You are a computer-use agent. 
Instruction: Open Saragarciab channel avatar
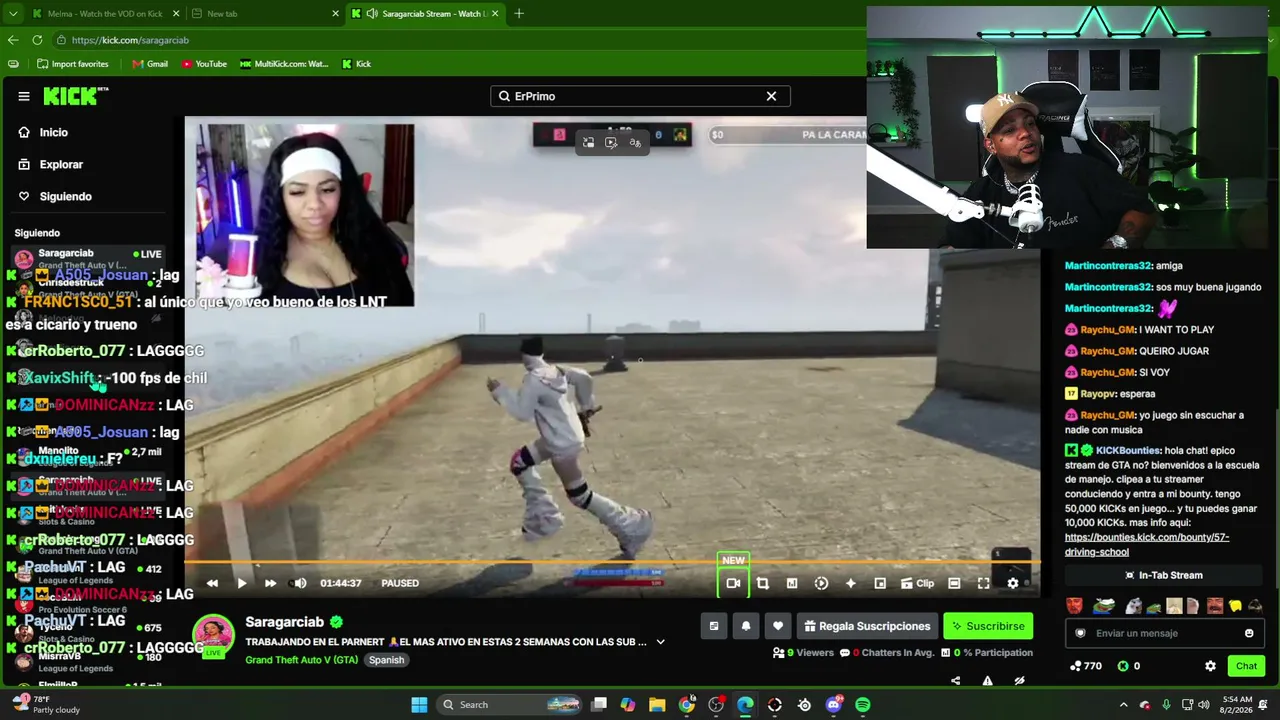tap(213, 634)
